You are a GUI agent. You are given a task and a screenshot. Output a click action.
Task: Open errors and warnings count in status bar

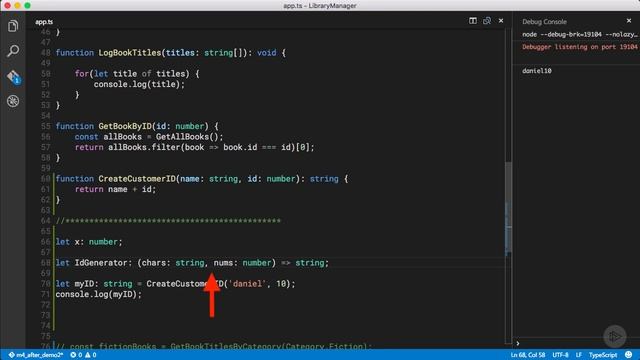pos(83,355)
